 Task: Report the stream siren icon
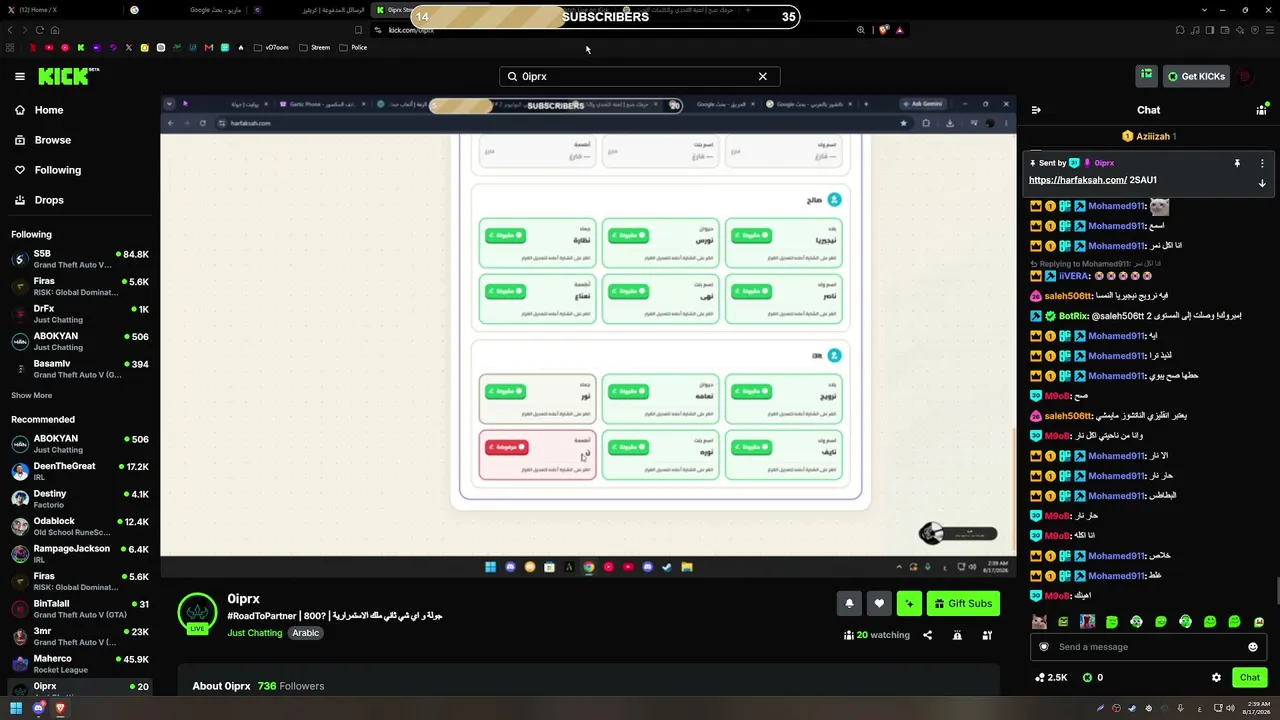click(957, 635)
